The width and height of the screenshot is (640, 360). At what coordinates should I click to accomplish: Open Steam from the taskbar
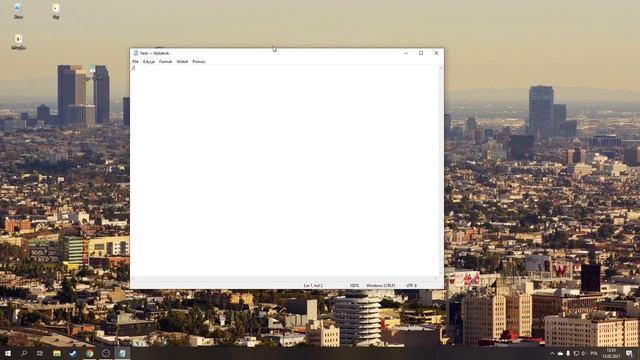tap(73, 353)
